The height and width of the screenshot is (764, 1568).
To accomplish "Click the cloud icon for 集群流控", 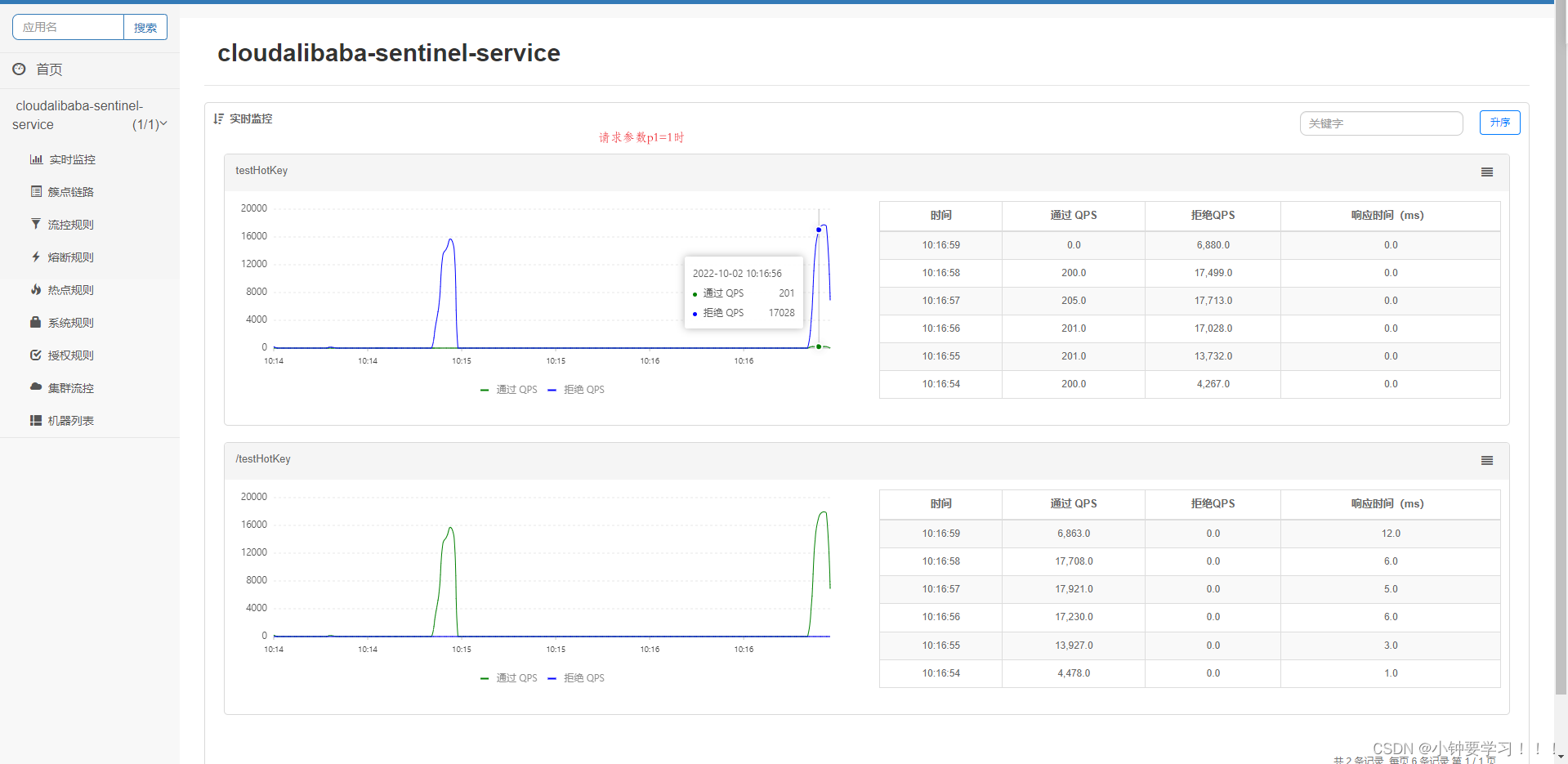I will point(36,386).
